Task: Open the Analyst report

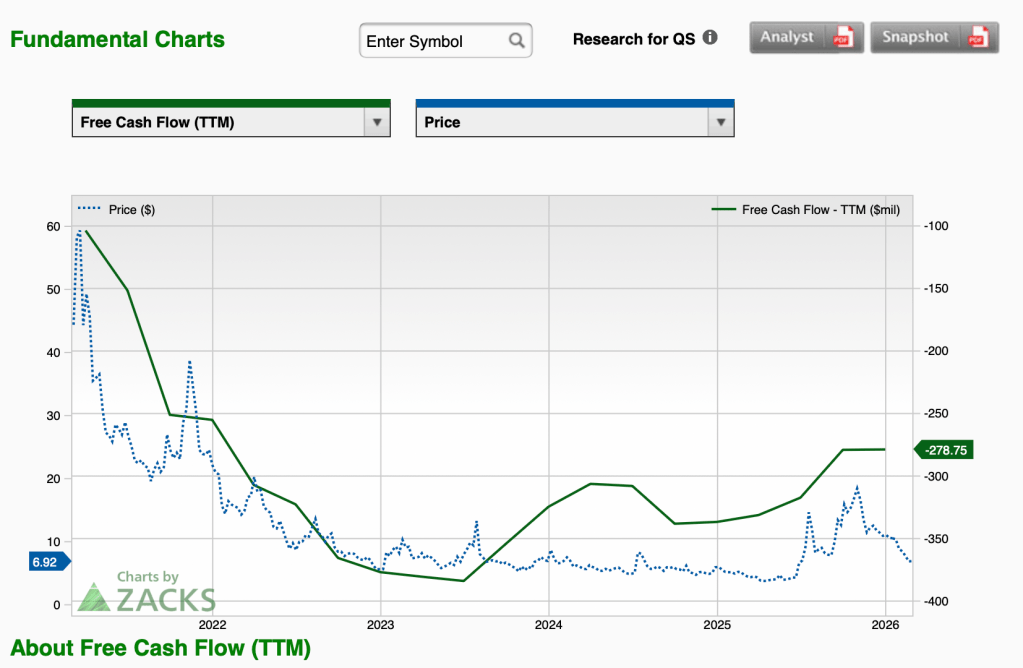Action: tap(788, 37)
